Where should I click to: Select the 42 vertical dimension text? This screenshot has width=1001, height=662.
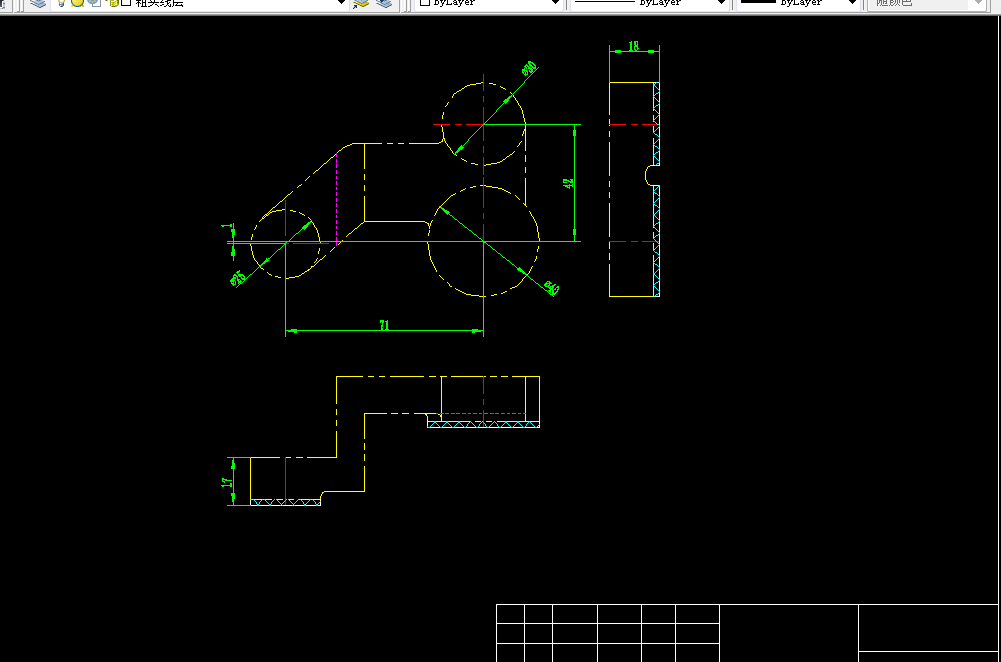(x=568, y=183)
